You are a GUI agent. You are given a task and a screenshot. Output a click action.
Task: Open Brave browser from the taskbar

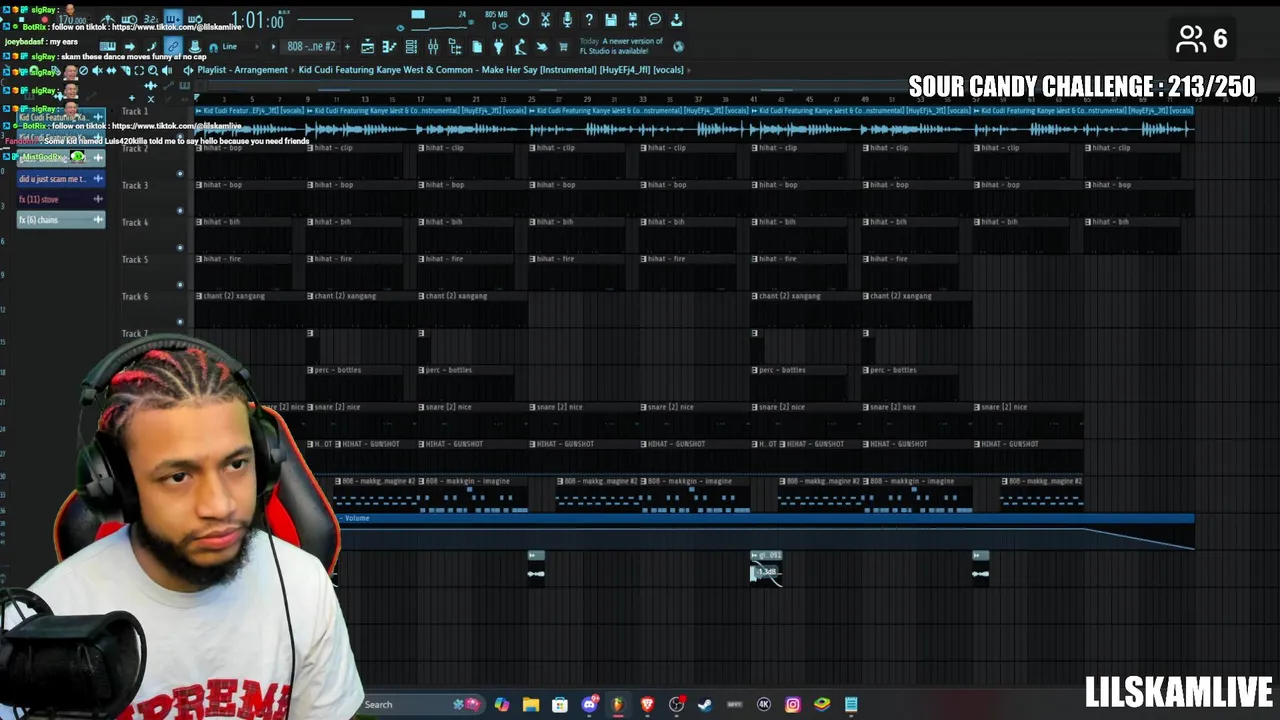[x=647, y=704]
